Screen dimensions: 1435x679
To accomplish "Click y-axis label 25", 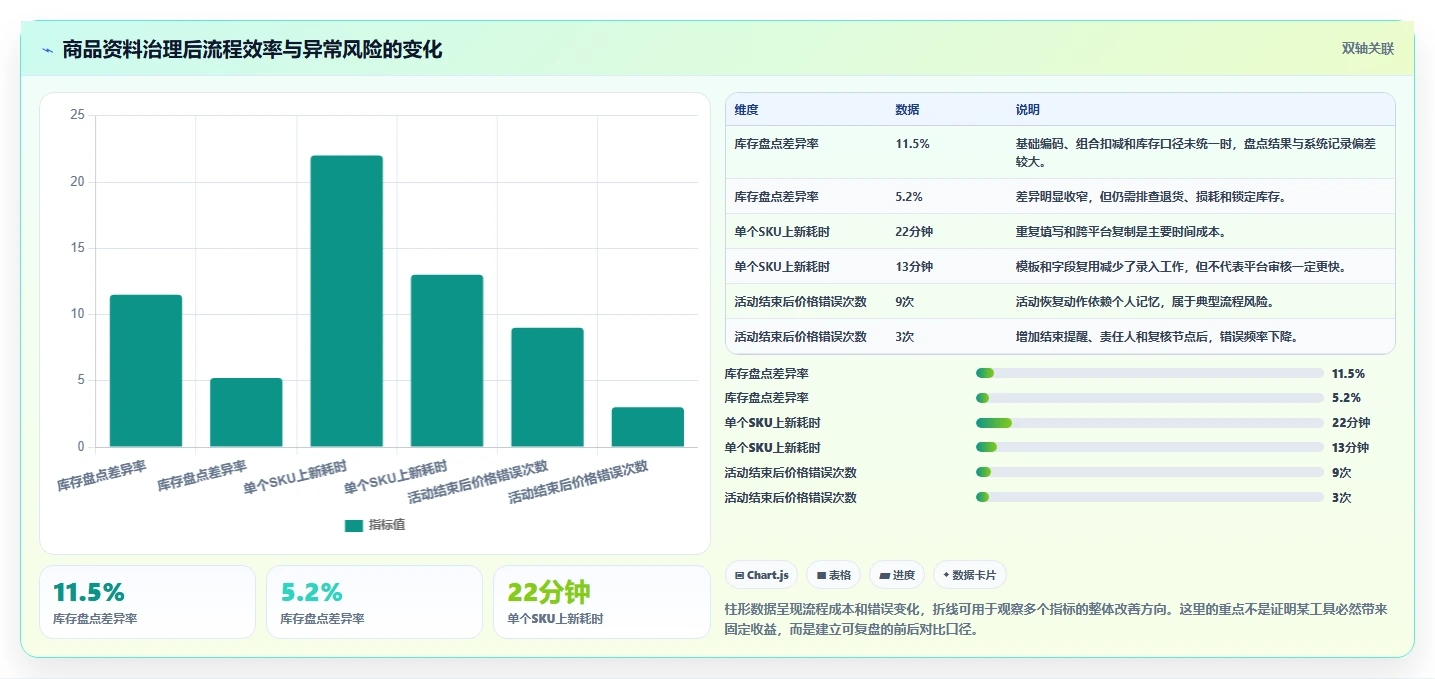I will pos(78,115).
